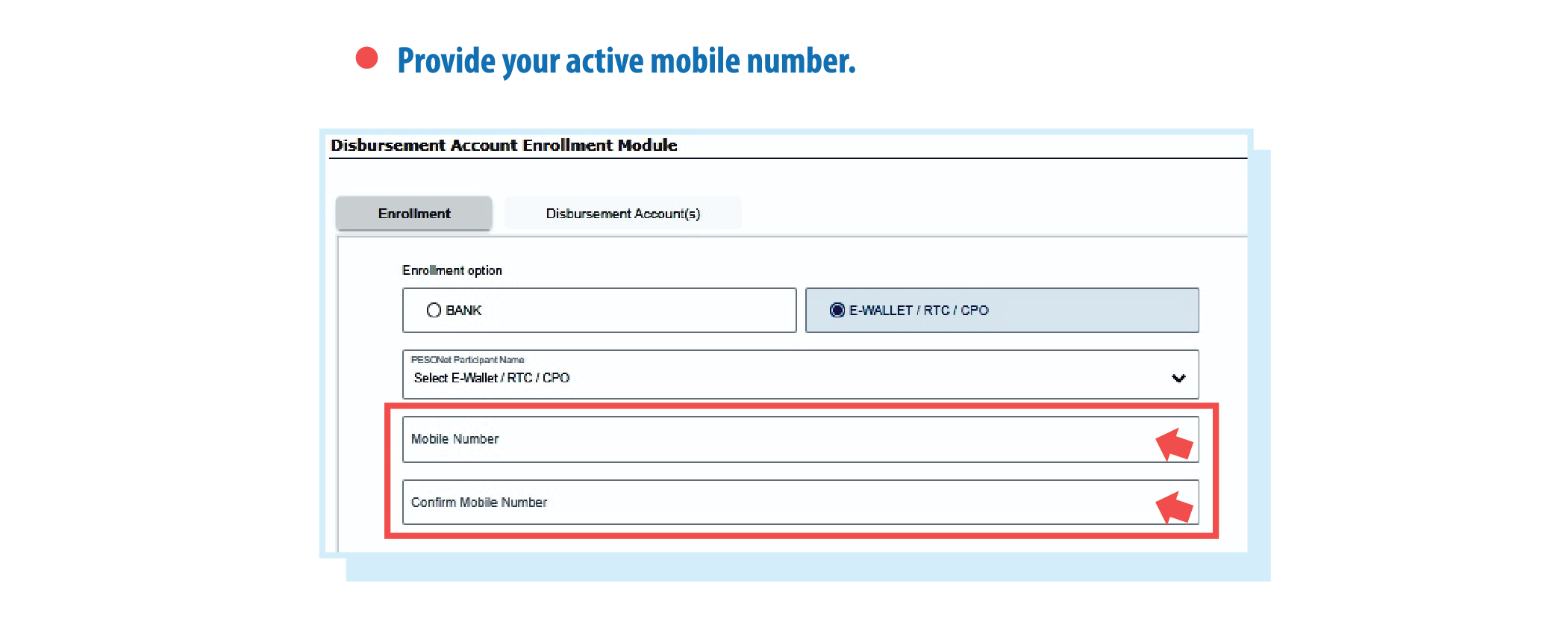Click the dropdown chevron arrow
Image resolution: width=1568 pixels, height=631 pixels.
1178,378
